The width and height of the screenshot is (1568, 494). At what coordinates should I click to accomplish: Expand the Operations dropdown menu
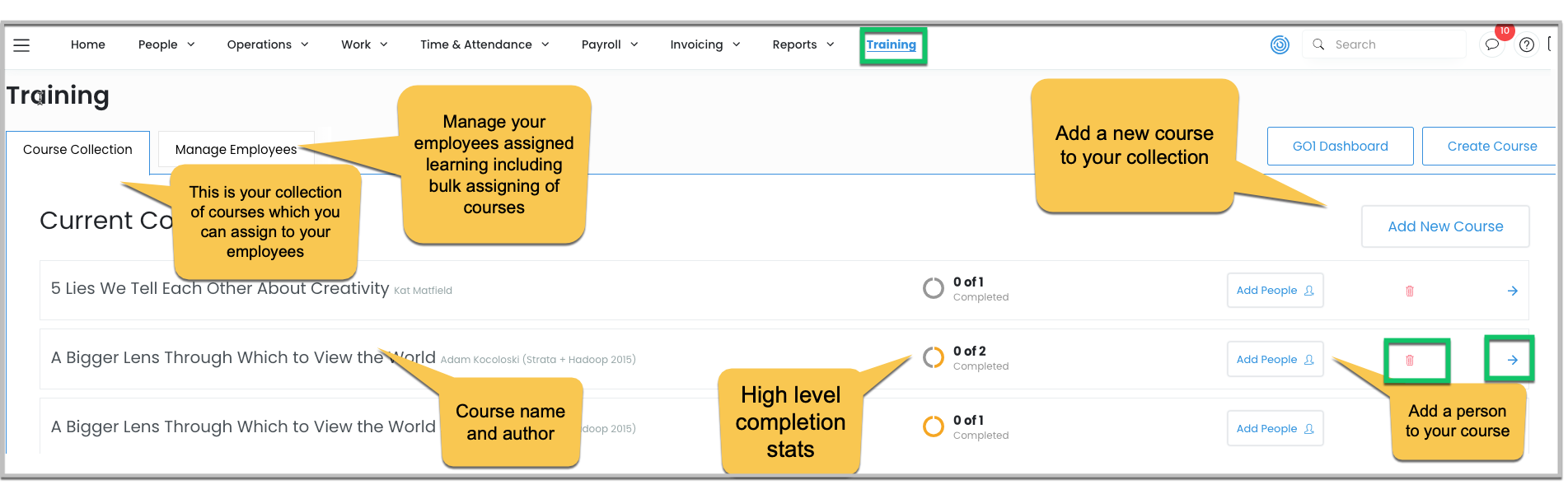pos(267,44)
